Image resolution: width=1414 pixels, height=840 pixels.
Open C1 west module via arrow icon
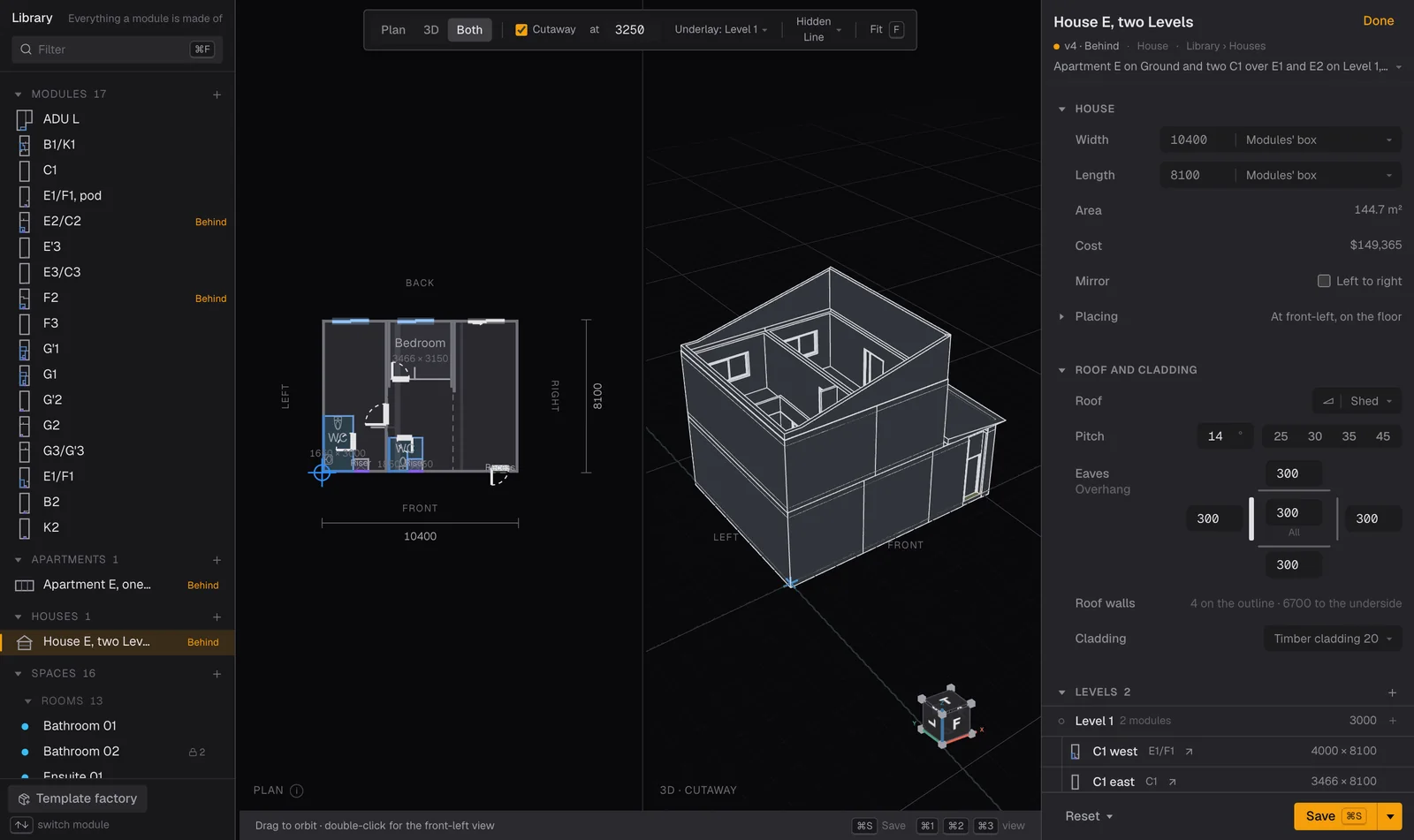click(1189, 752)
